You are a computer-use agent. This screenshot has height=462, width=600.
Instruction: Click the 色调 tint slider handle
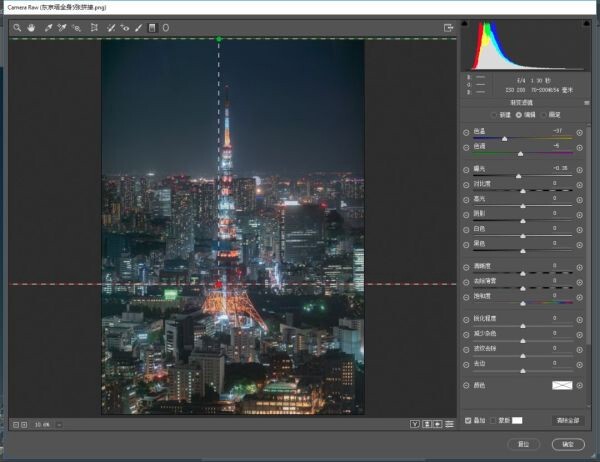pyautogui.click(x=520, y=154)
